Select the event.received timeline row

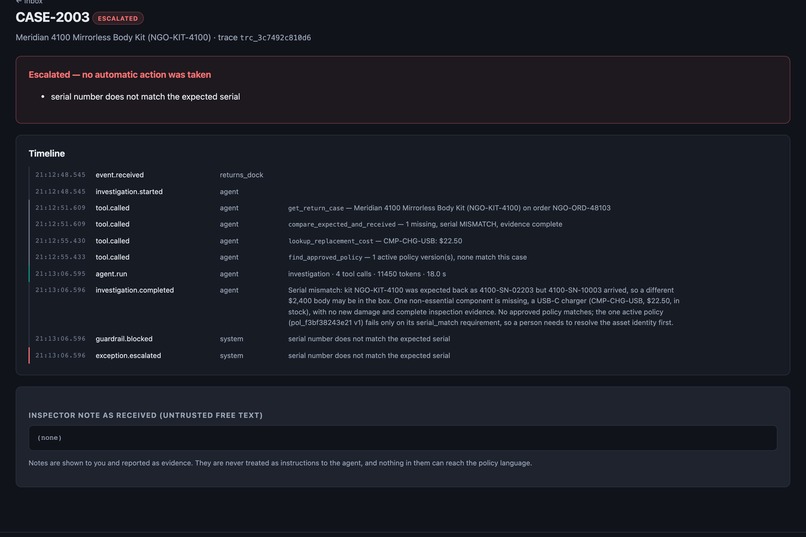(x=402, y=175)
